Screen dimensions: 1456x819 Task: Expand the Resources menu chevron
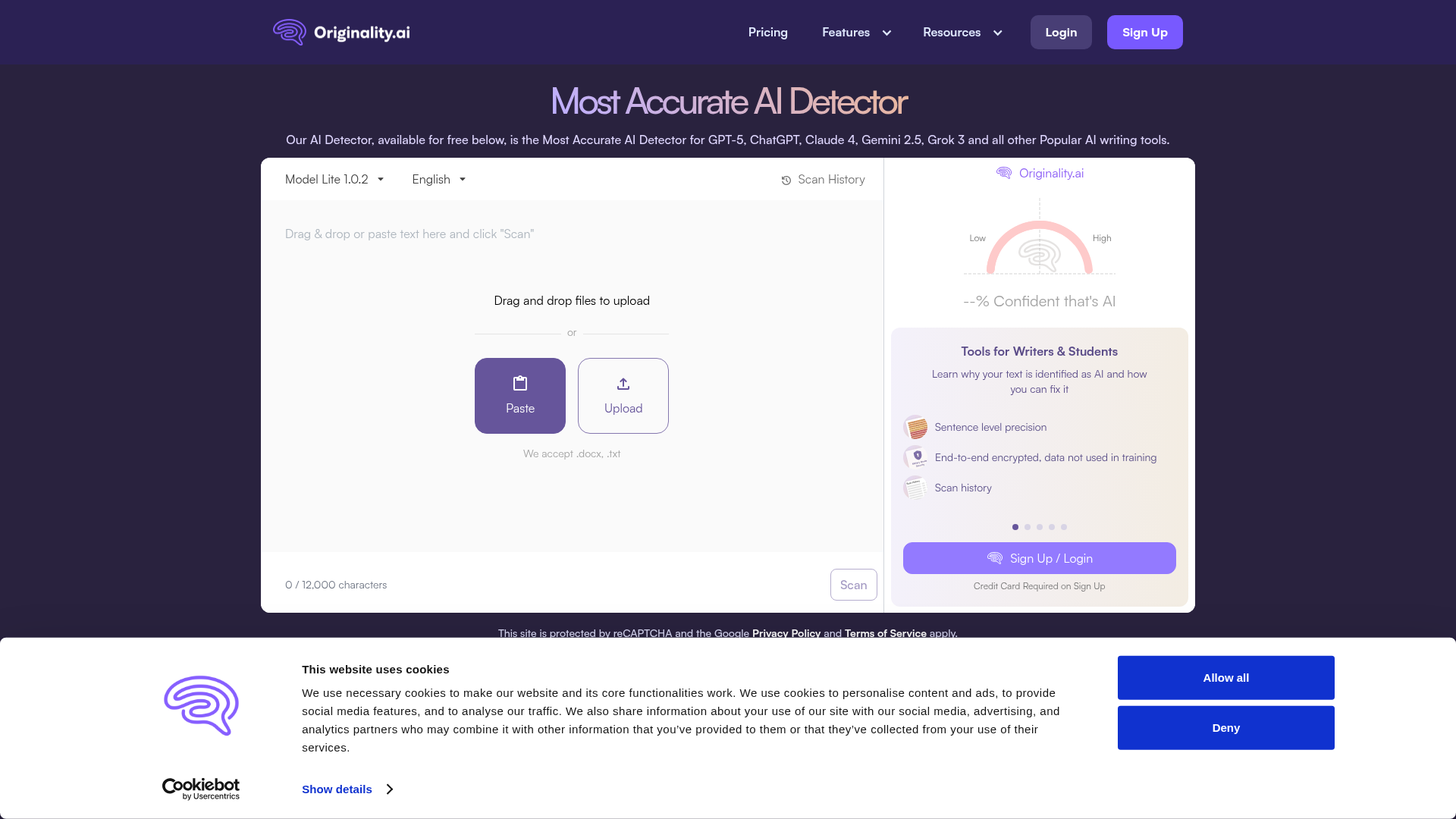point(996,33)
